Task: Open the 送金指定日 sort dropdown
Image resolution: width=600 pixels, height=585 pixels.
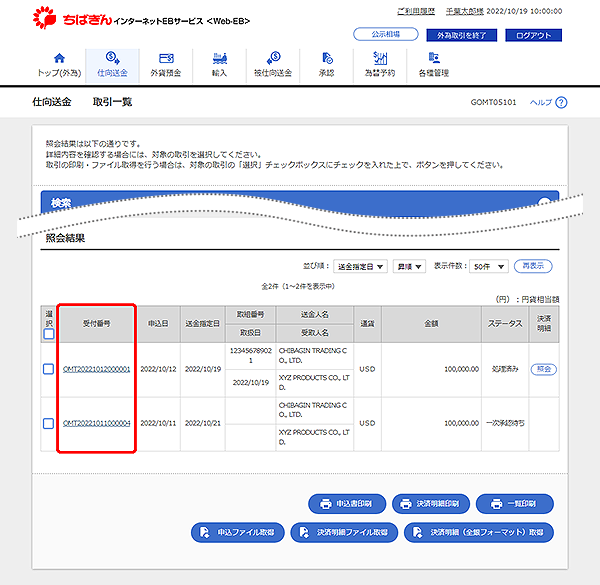Action: click(360, 267)
